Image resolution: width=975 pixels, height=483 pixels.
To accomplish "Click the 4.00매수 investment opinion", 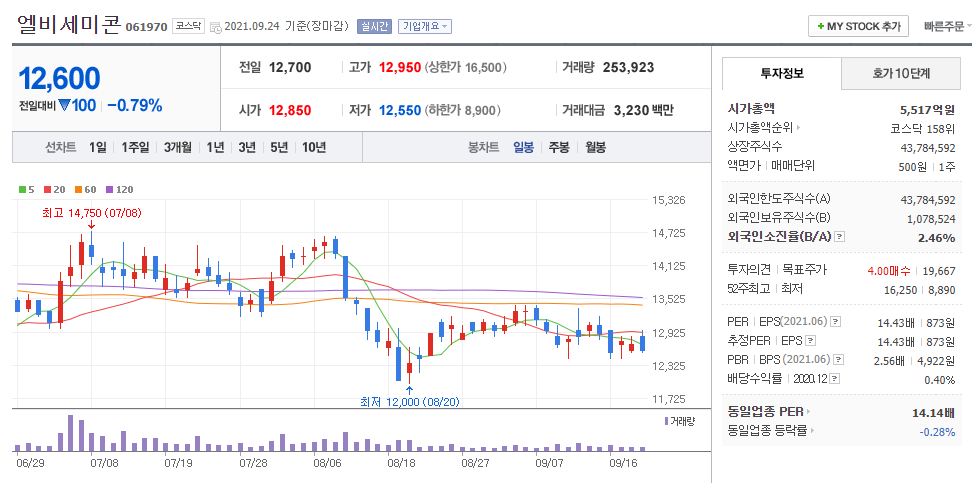I will tap(889, 270).
